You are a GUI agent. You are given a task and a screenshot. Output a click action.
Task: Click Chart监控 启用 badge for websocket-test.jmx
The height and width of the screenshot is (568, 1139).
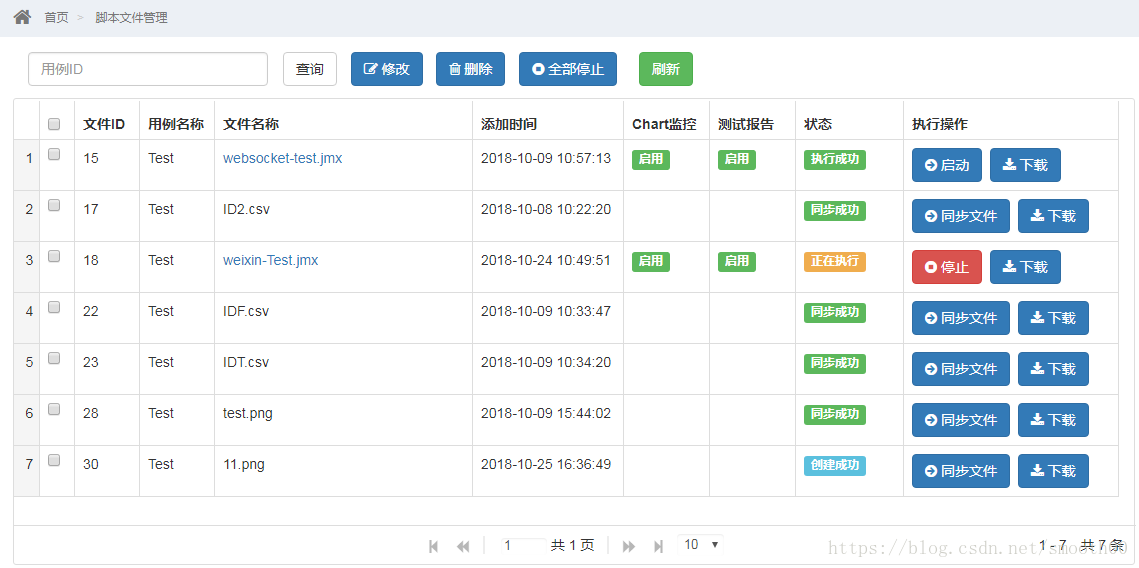click(651, 159)
